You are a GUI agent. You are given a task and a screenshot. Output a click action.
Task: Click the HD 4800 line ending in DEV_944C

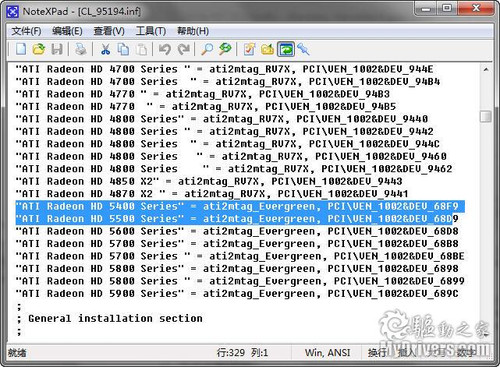tap(228, 144)
